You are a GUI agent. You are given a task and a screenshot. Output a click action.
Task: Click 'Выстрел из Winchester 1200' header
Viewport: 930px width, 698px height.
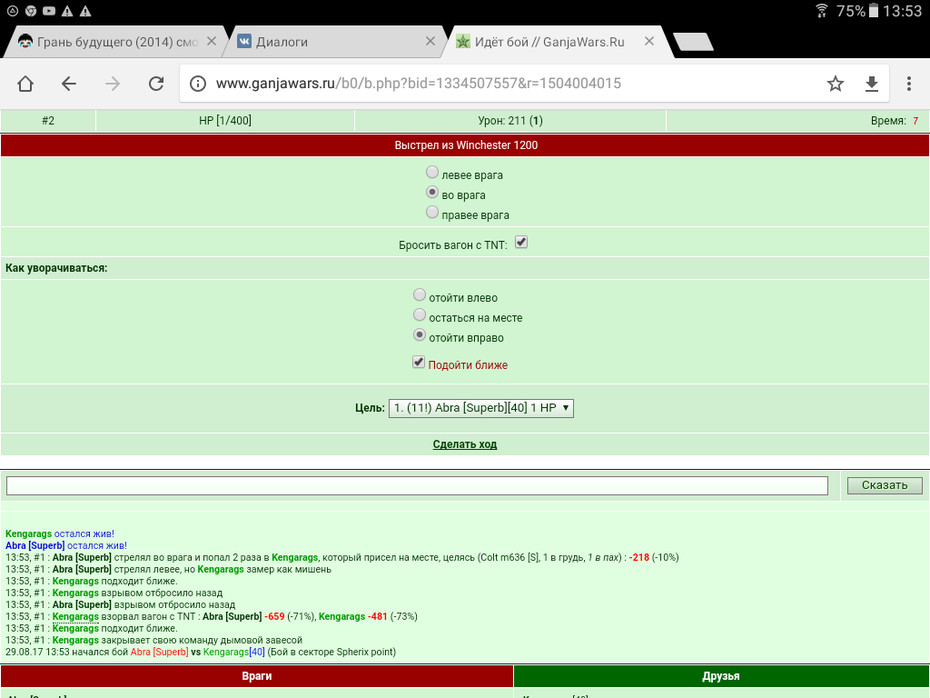point(466,145)
